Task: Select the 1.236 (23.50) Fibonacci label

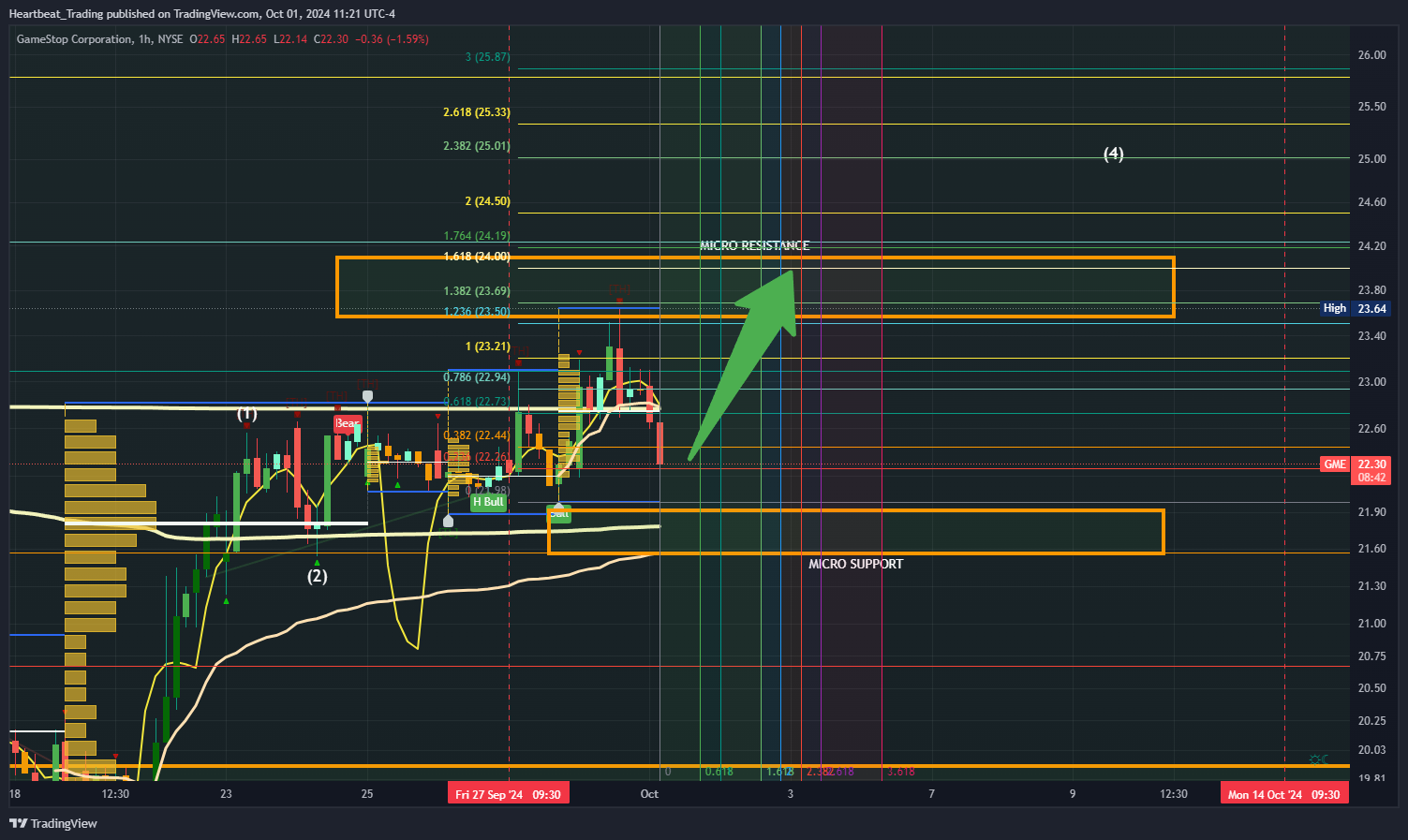Action: pos(477,312)
